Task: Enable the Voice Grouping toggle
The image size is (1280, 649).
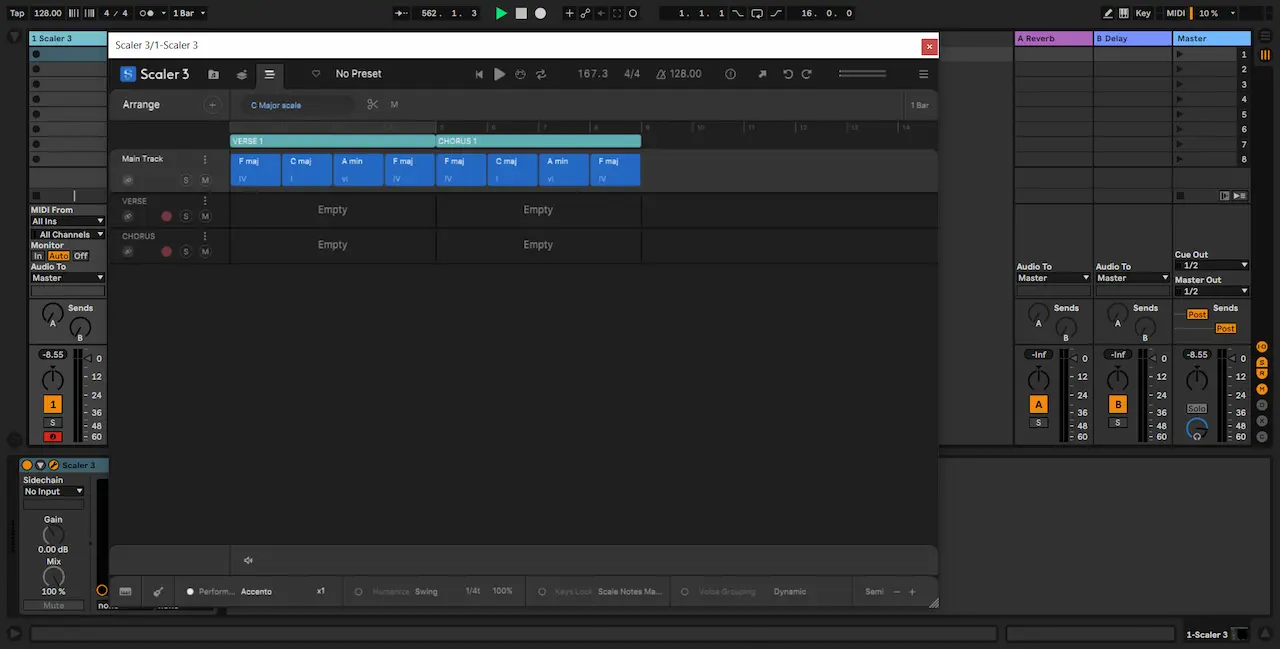Action: (685, 591)
